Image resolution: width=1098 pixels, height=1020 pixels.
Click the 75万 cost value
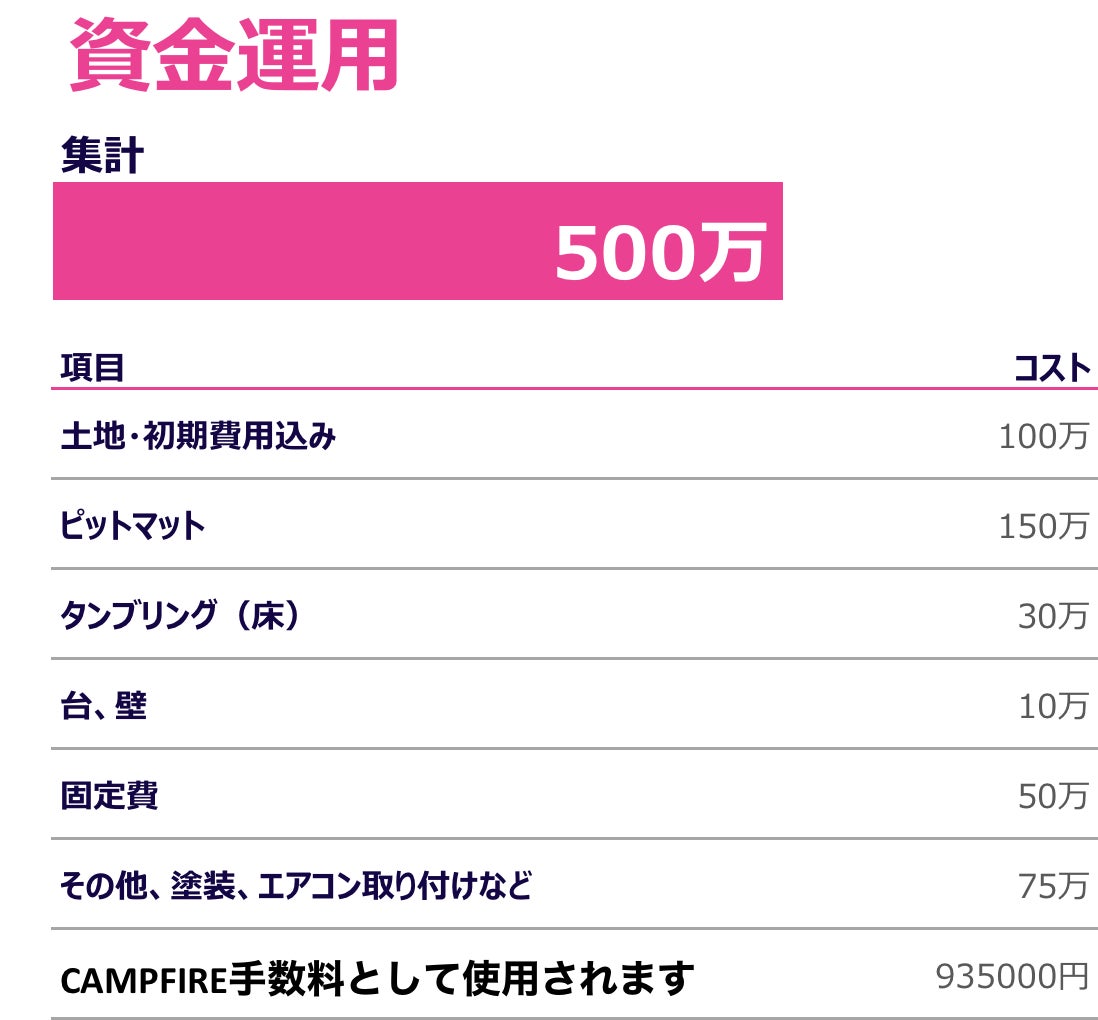1053,886
